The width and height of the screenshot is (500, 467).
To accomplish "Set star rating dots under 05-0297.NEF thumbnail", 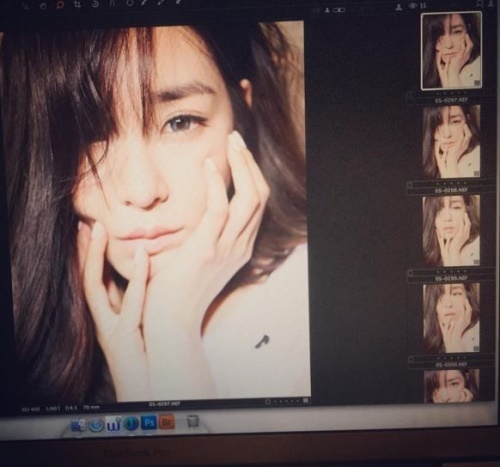I will (451, 94).
